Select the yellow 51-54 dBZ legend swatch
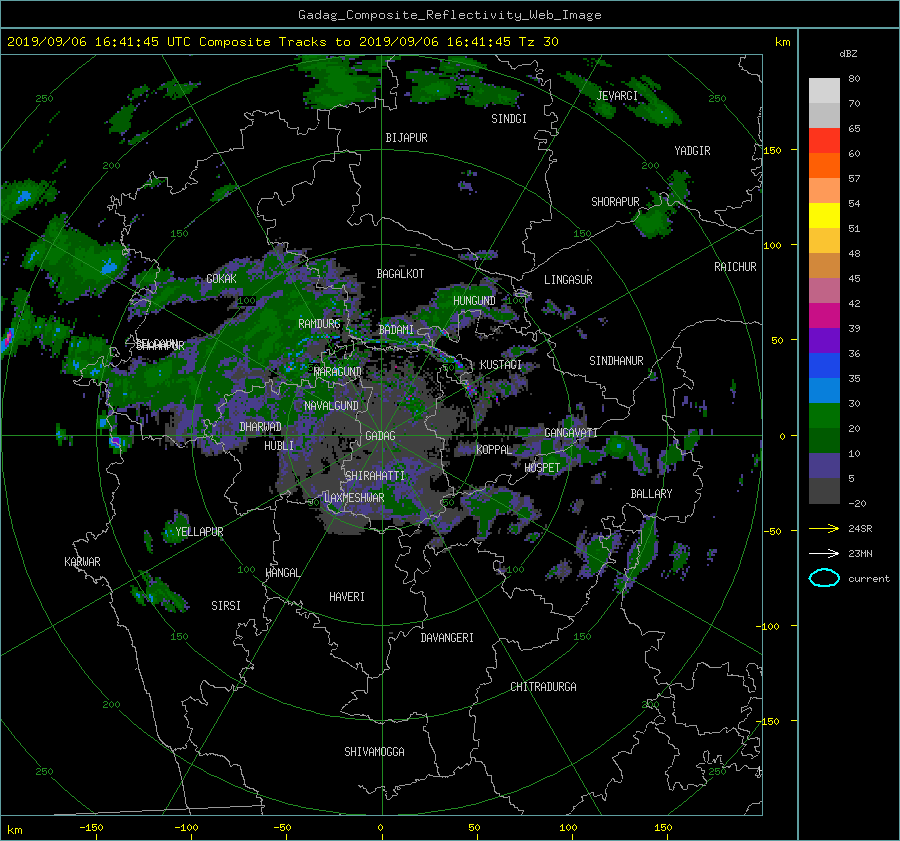This screenshot has height=841, width=900. 824,215
